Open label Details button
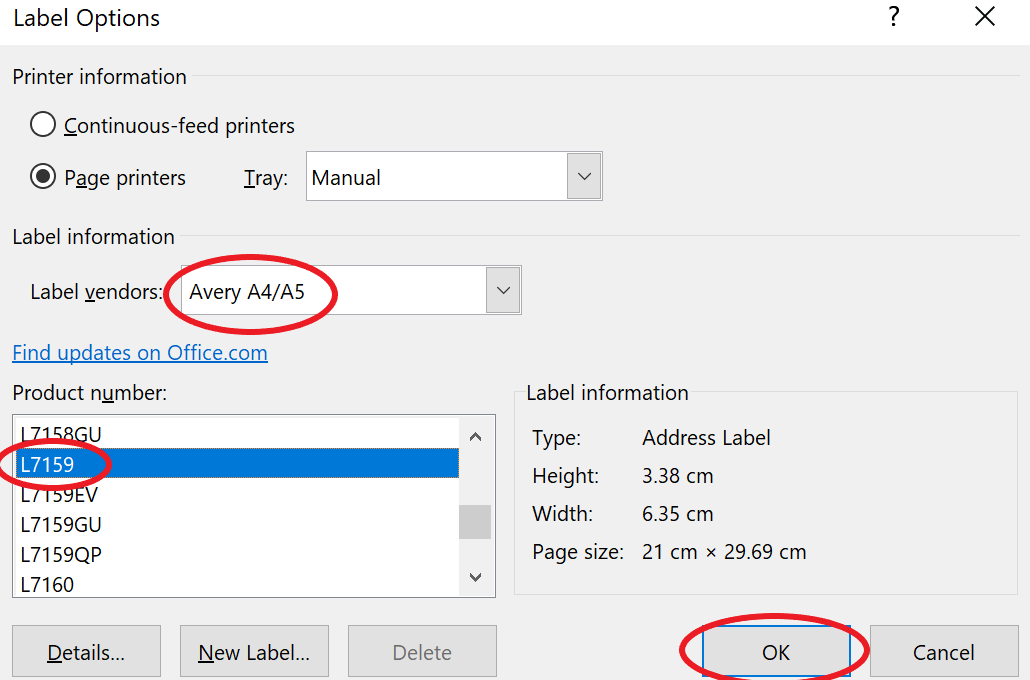The height and width of the screenshot is (680, 1030). (86, 652)
